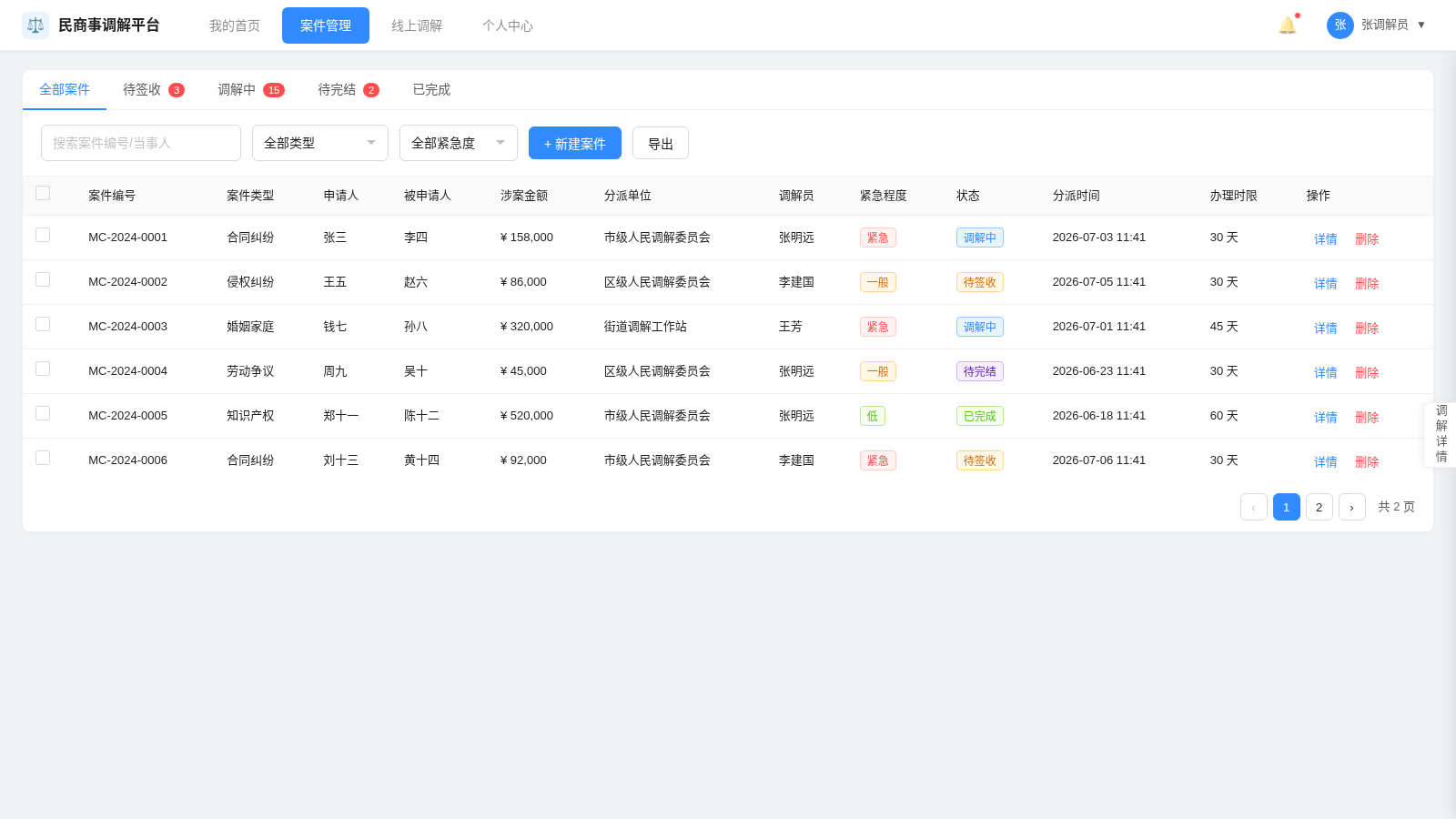Click the 新建案件 button
This screenshot has width=1456, height=819.
click(575, 143)
